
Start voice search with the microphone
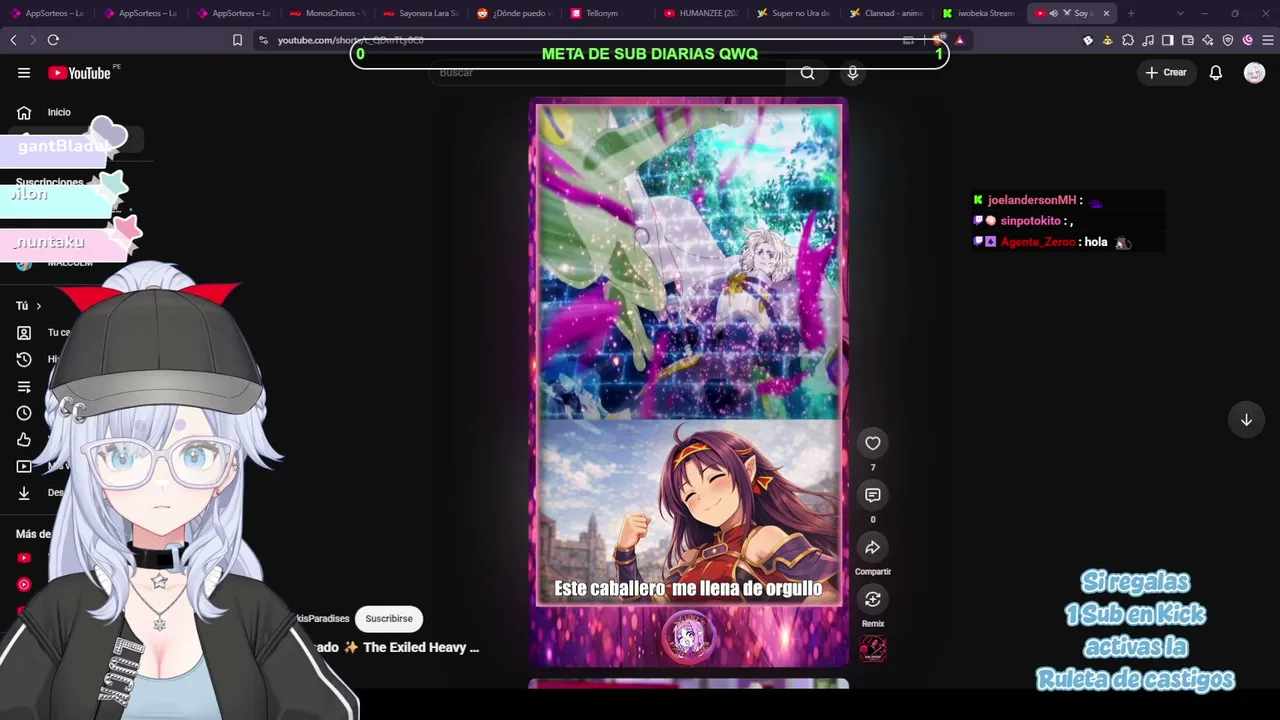click(x=853, y=73)
